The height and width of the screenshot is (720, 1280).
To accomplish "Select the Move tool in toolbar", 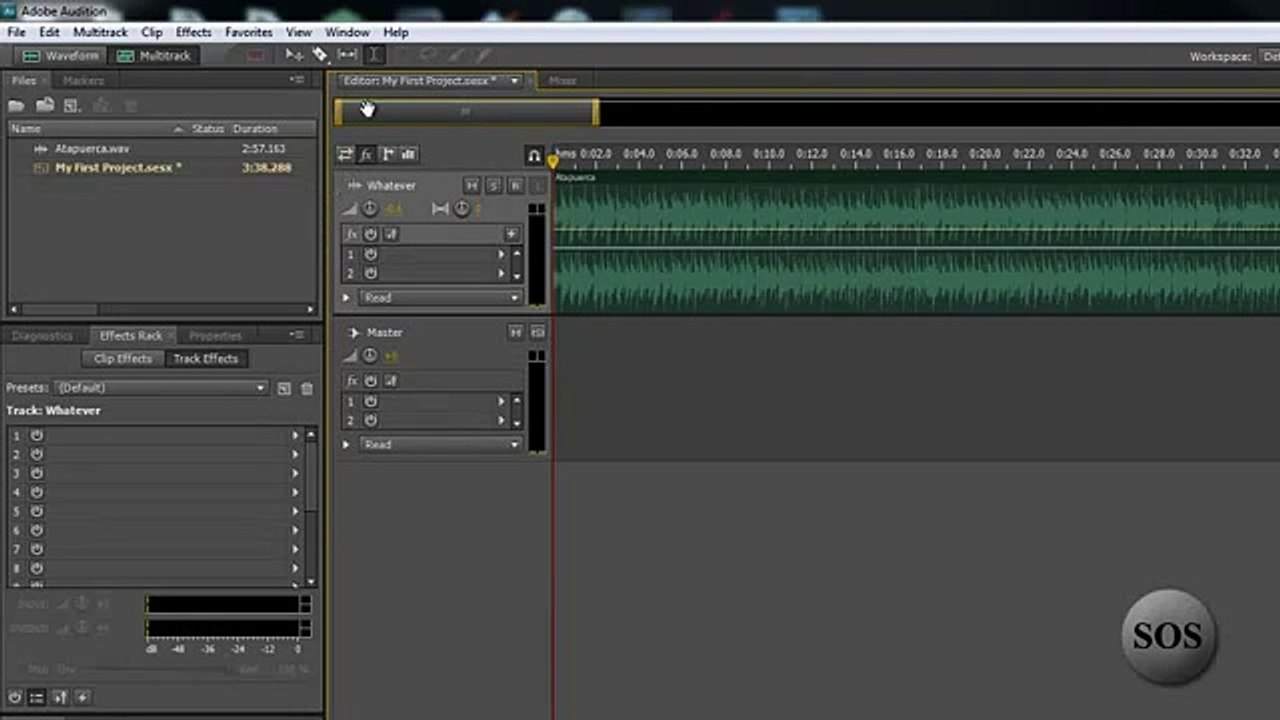I will [x=294, y=55].
